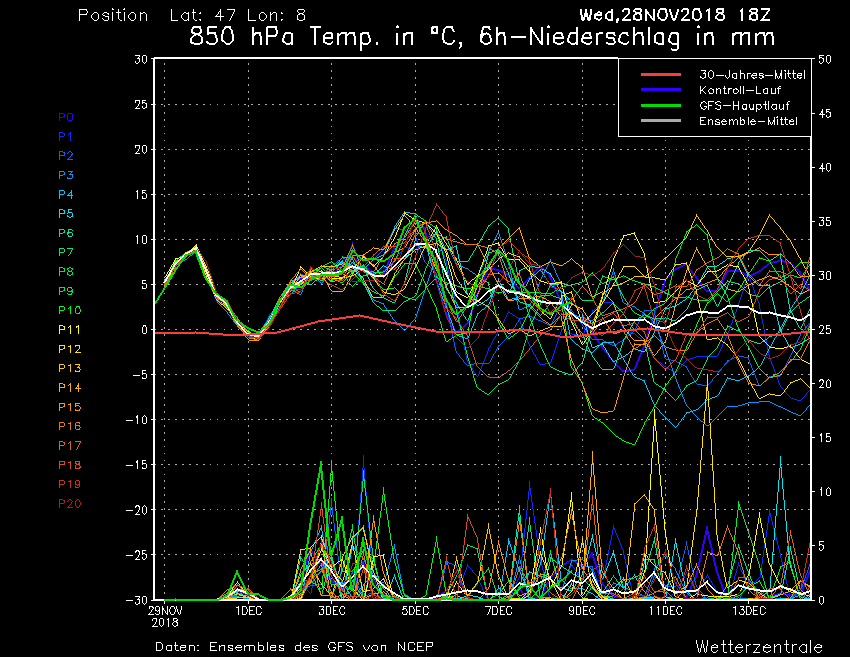Image resolution: width=850 pixels, height=657 pixels.
Task: Click the P20 member label
Action: [69, 504]
